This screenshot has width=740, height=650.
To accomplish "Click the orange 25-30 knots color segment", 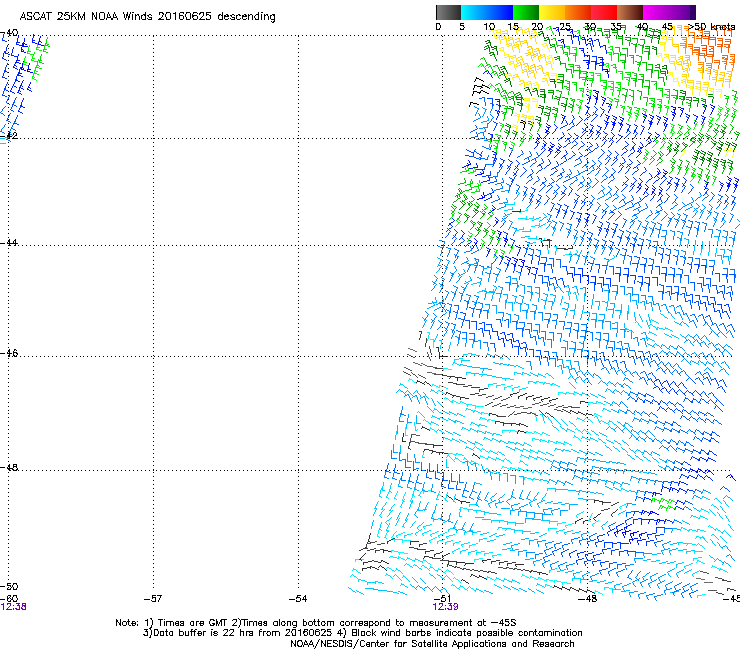I will (x=578, y=12).
